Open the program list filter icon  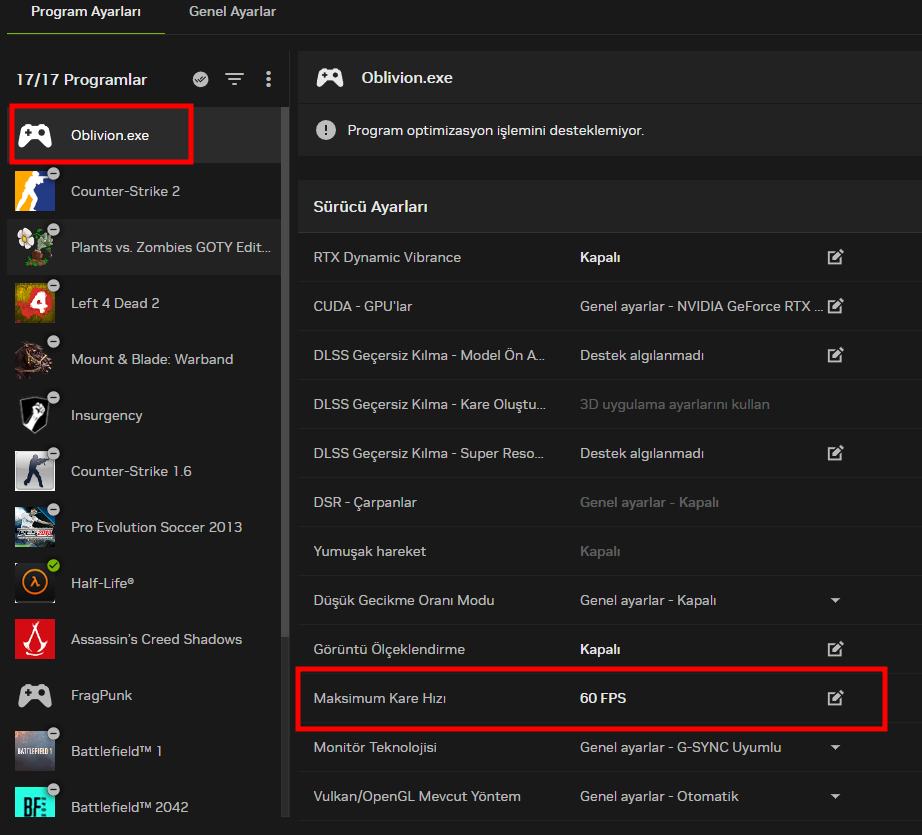point(235,79)
